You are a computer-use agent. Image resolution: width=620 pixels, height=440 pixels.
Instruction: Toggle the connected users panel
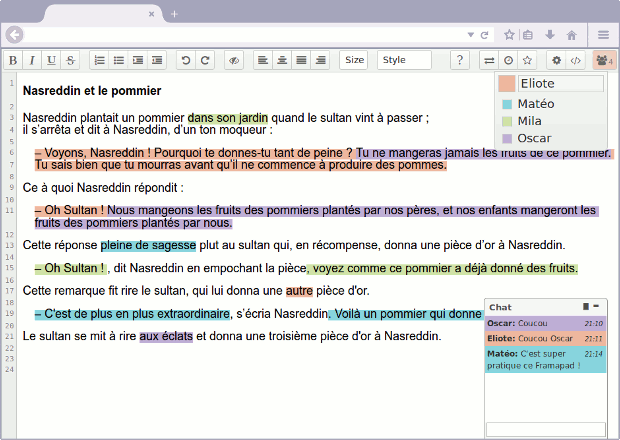(604, 60)
